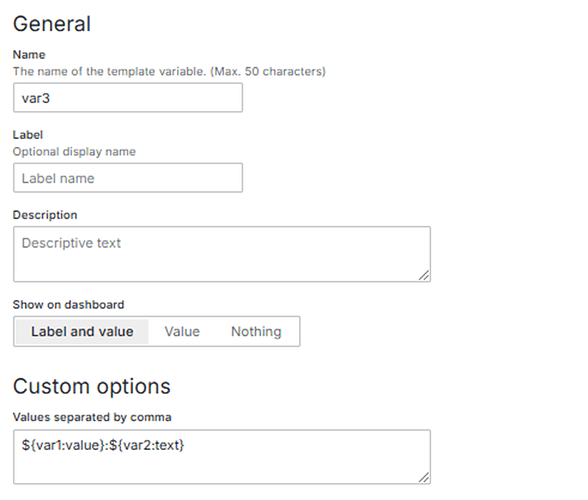This screenshot has height=500, width=588.
Task: Click the Max. 50 characters note
Action: tap(268, 71)
